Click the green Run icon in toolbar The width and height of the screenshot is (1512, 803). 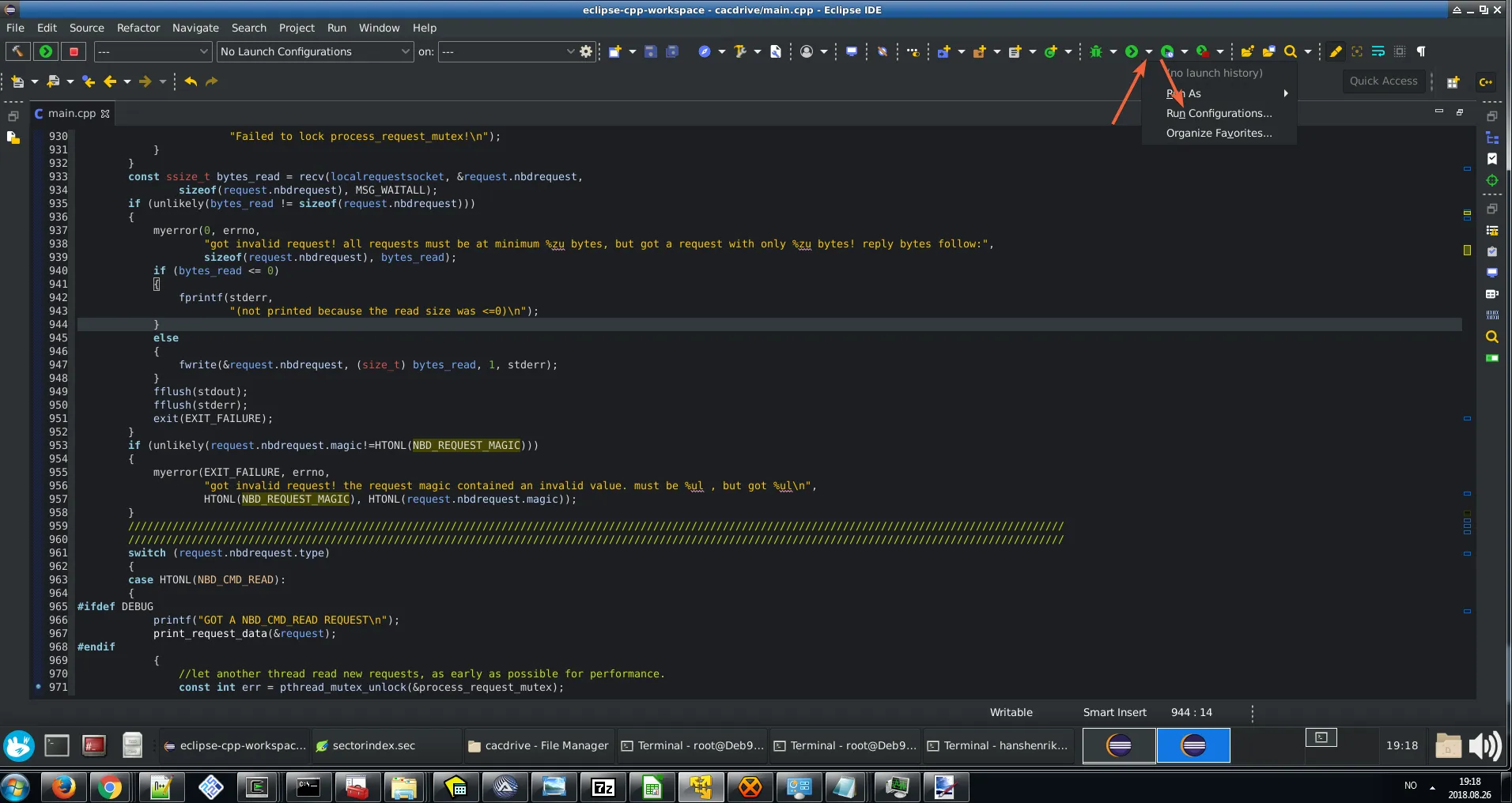pyautogui.click(x=1132, y=51)
